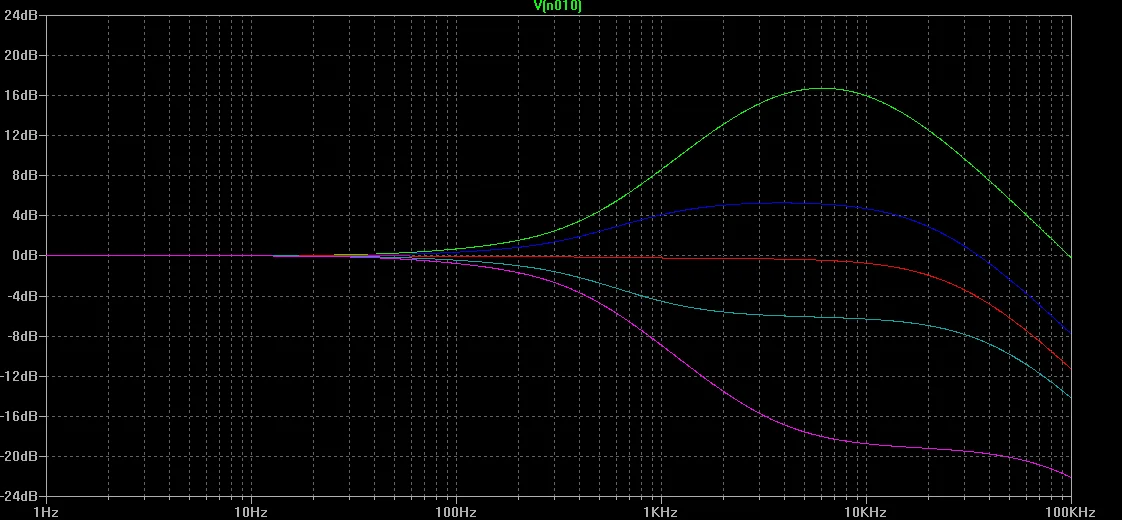The width and height of the screenshot is (1122, 520).
Task: Select the 10KHz frequency axis label
Action: [x=865, y=512]
